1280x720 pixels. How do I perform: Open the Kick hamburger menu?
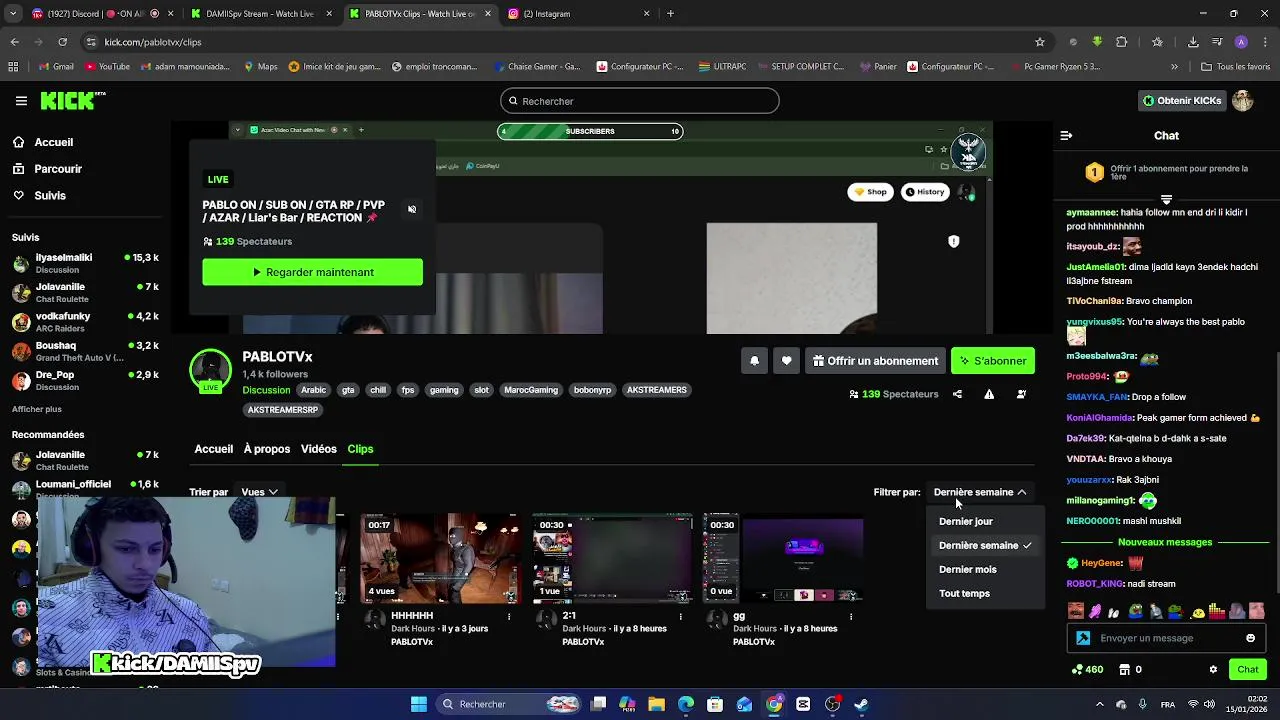click(x=21, y=101)
